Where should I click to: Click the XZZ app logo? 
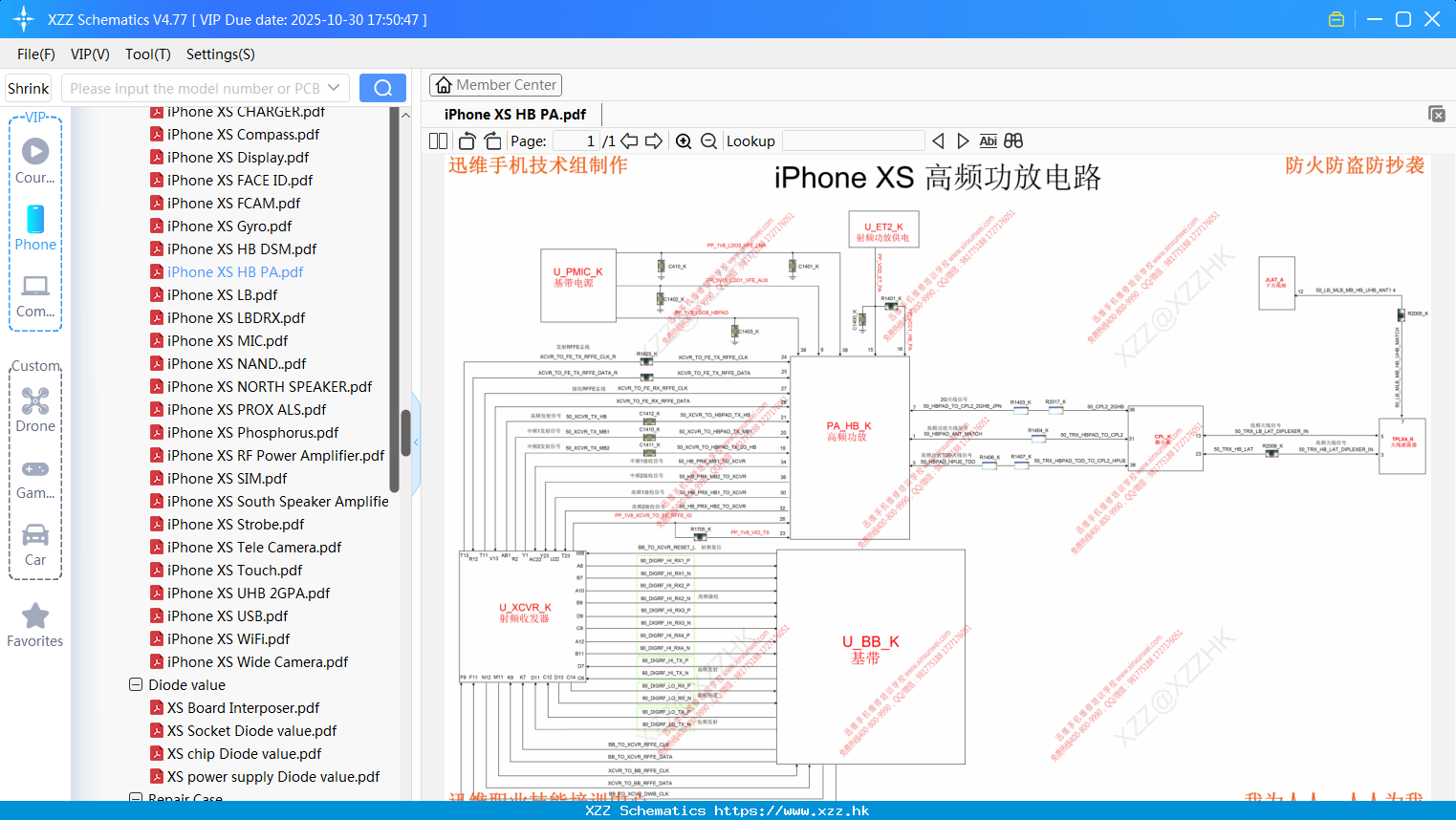[24, 19]
